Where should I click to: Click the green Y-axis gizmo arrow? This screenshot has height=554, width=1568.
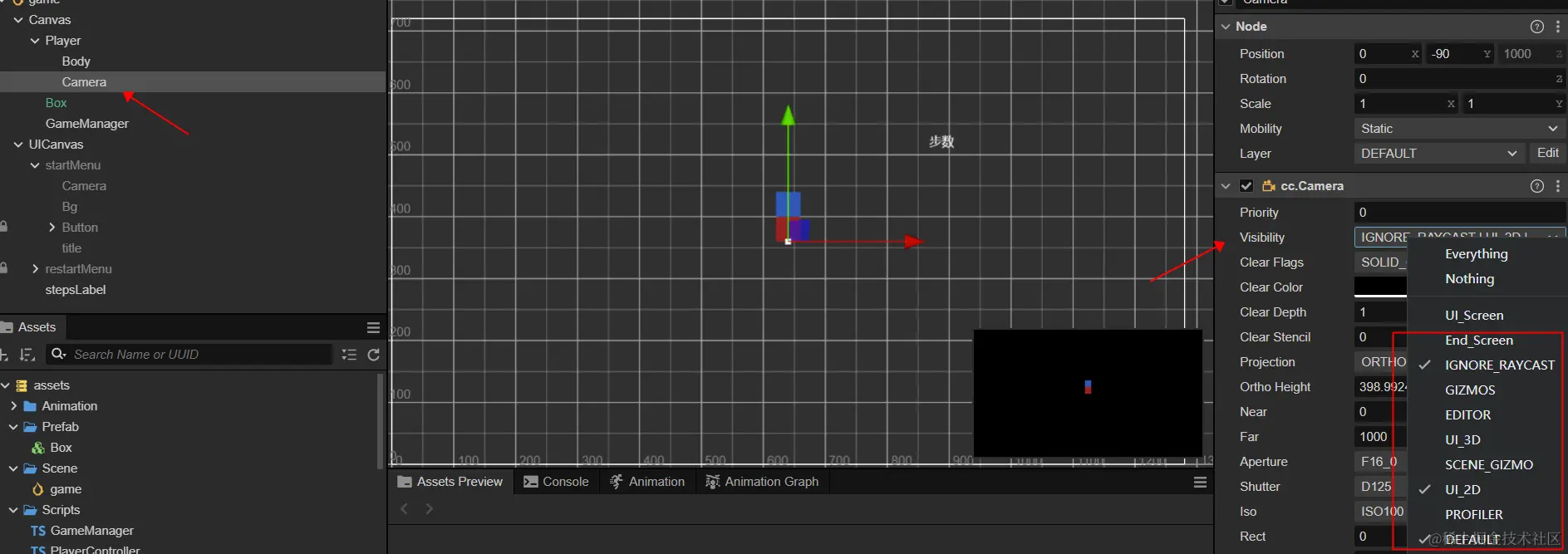coord(788,115)
